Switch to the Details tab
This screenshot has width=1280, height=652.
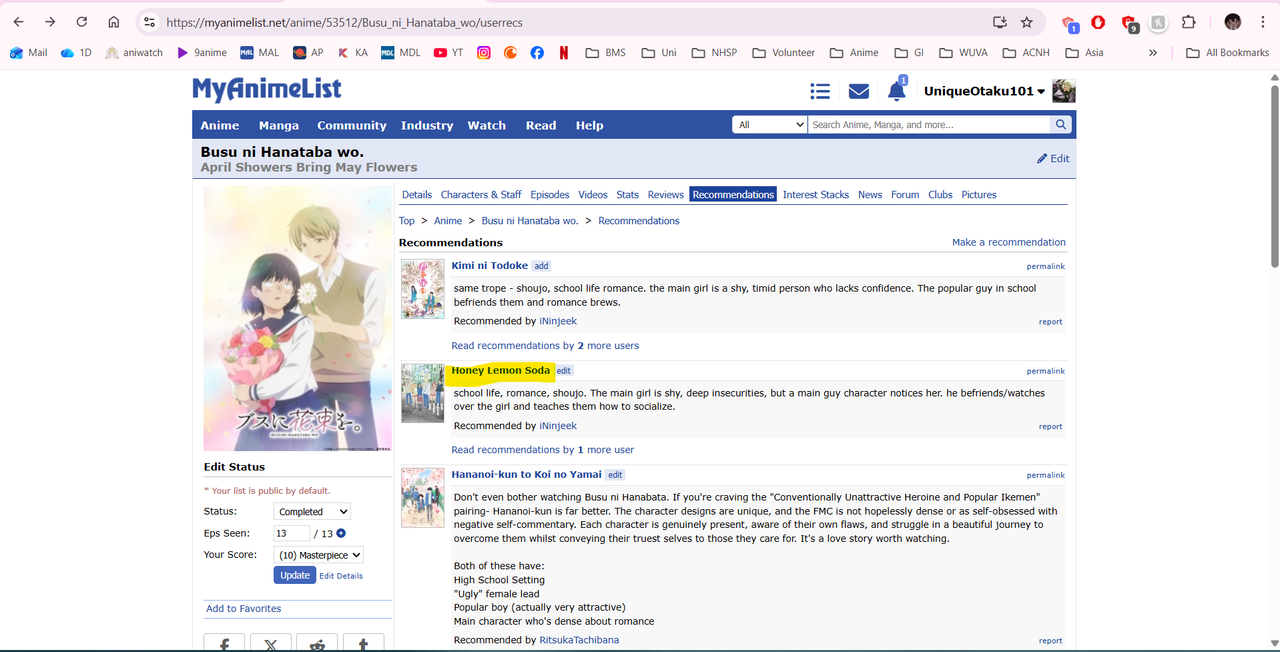[417, 194]
